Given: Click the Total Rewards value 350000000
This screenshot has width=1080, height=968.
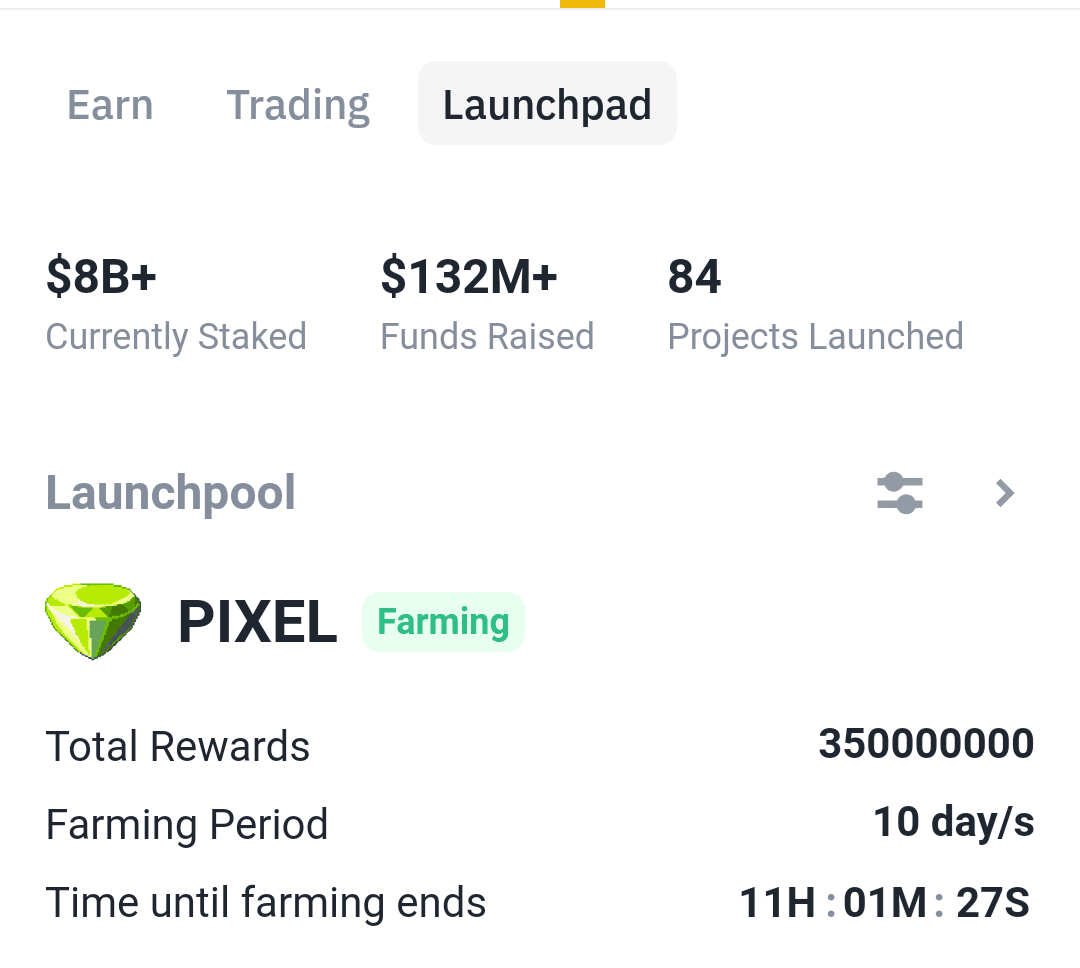Looking at the screenshot, I should [927, 743].
